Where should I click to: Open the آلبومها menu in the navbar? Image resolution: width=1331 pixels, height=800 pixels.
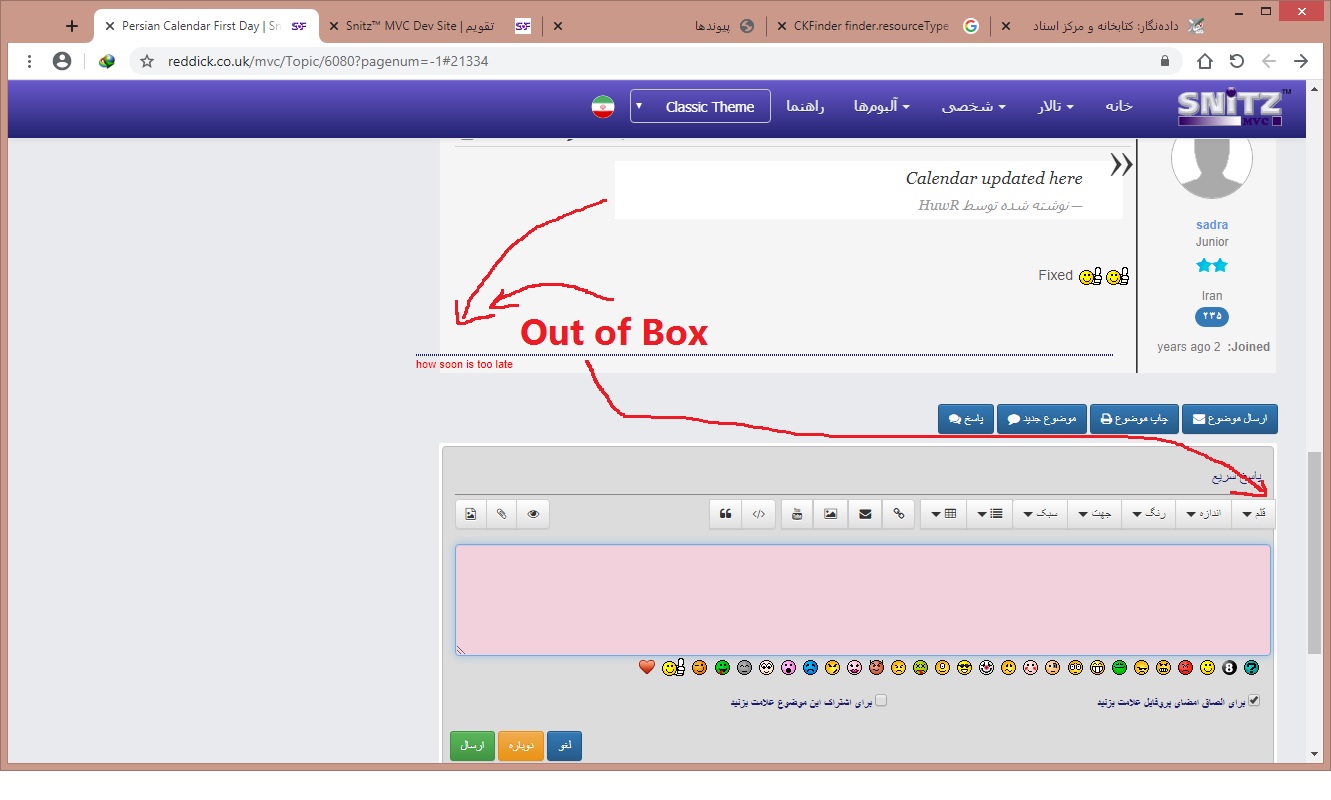881,107
